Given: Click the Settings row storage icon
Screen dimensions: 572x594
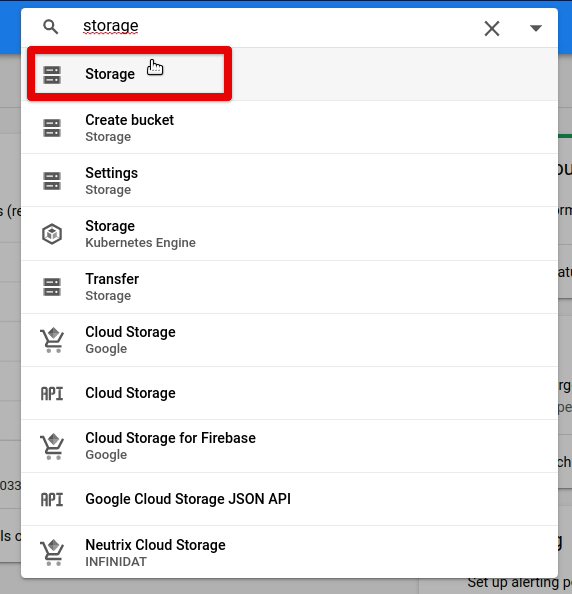Looking at the screenshot, I should point(52,181).
